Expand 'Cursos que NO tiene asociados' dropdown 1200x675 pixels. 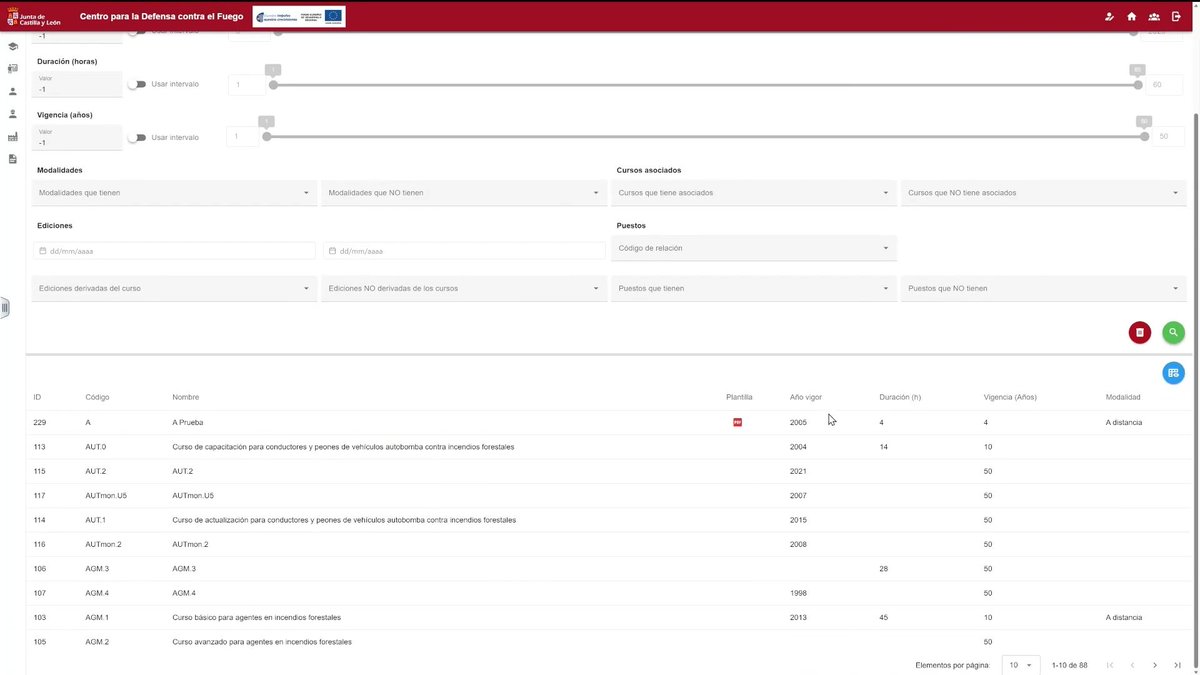(x=1043, y=193)
